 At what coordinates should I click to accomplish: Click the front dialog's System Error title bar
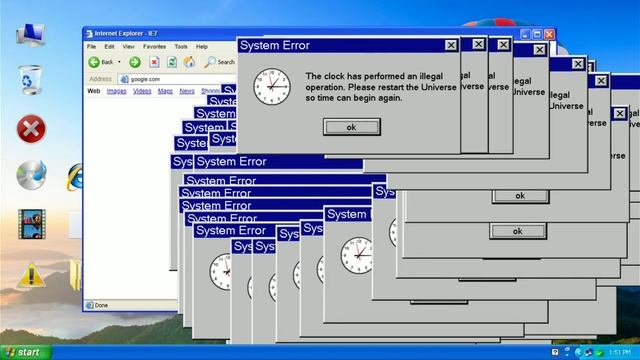pos(349,45)
